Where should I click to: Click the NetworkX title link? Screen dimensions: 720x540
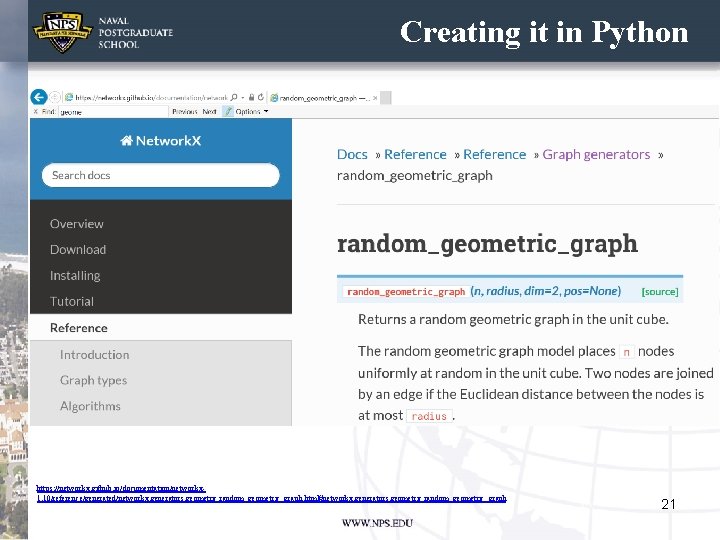point(169,141)
